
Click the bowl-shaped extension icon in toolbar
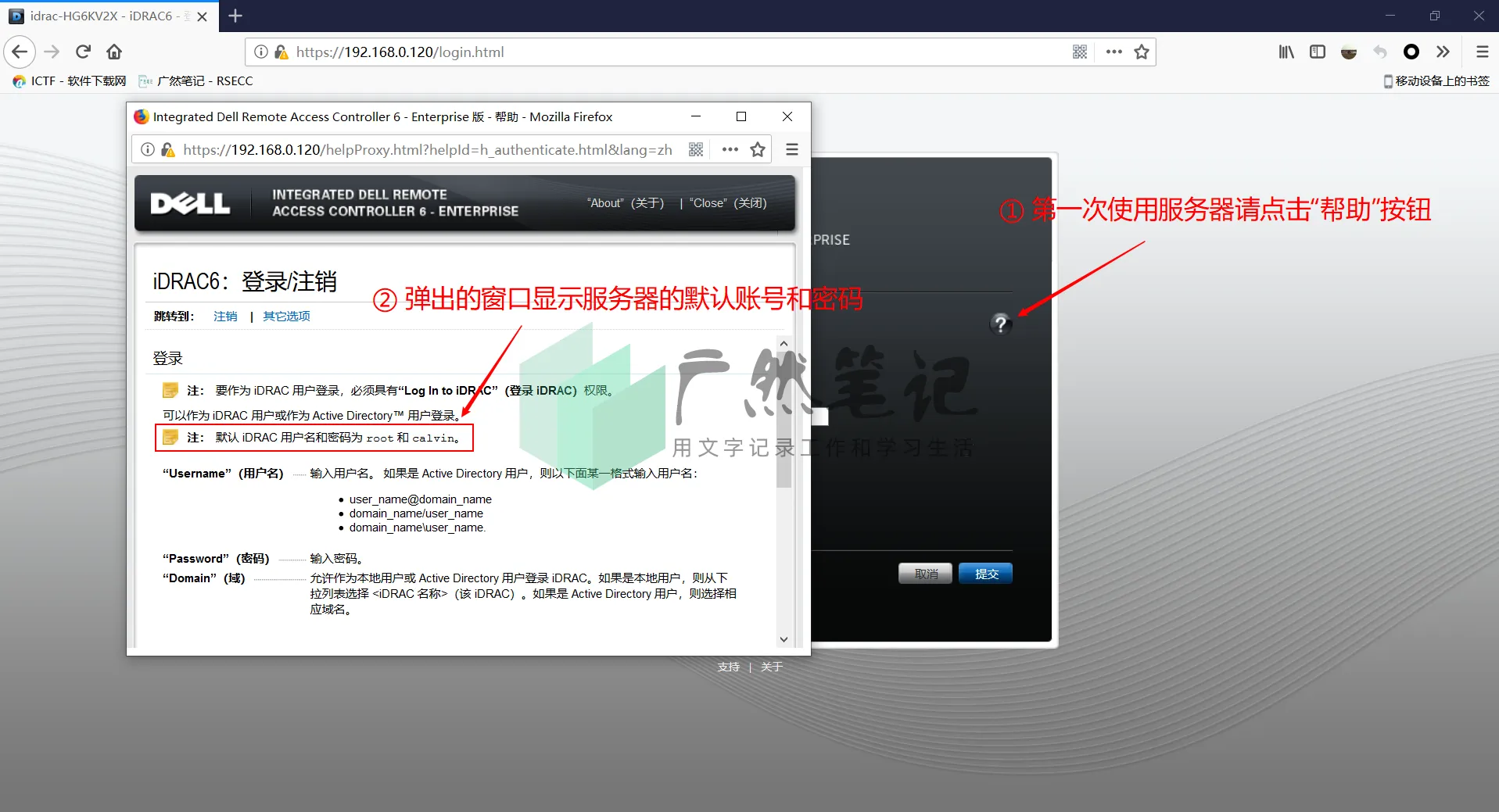(1349, 52)
